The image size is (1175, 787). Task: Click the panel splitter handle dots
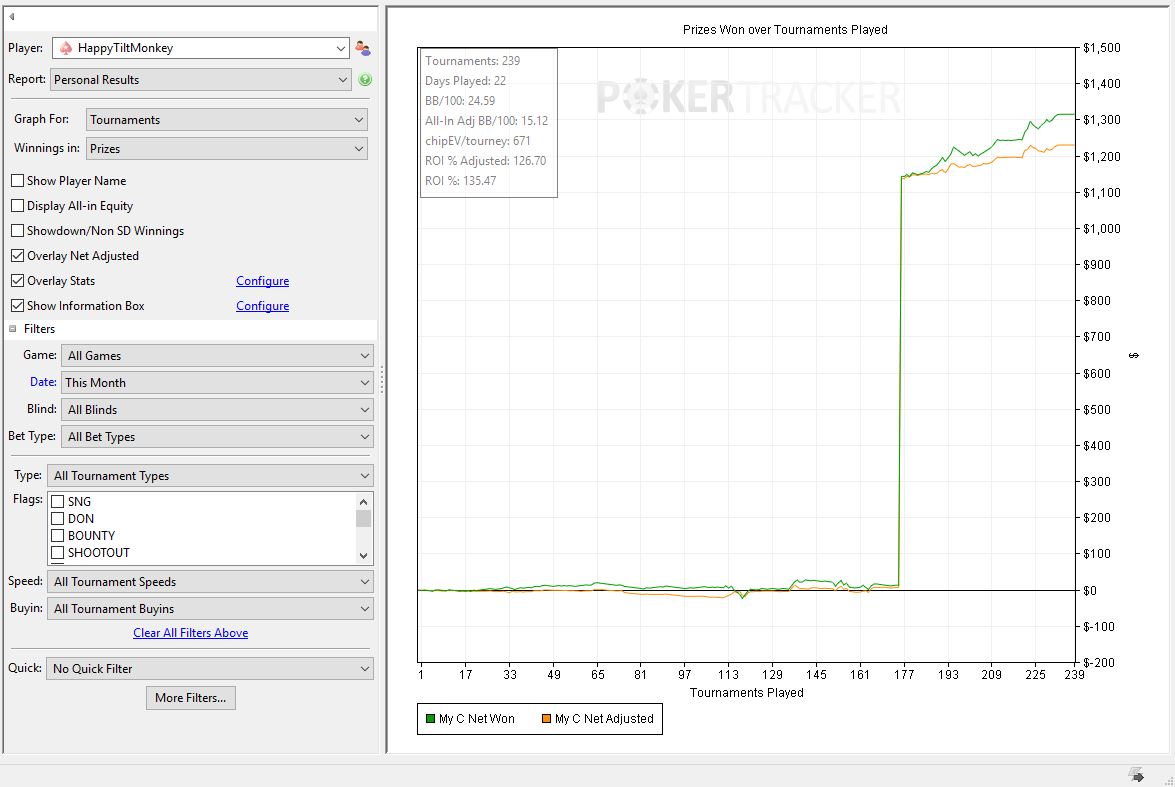(x=381, y=379)
